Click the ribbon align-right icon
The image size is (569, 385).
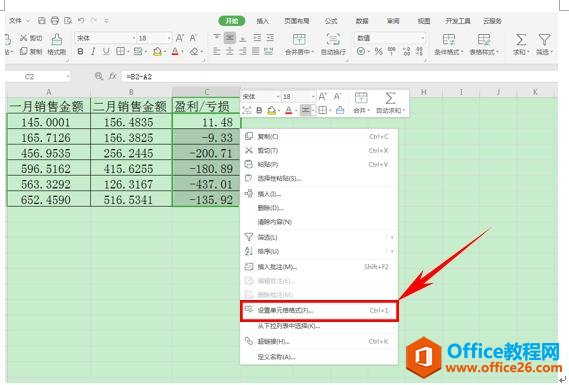tap(243, 52)
